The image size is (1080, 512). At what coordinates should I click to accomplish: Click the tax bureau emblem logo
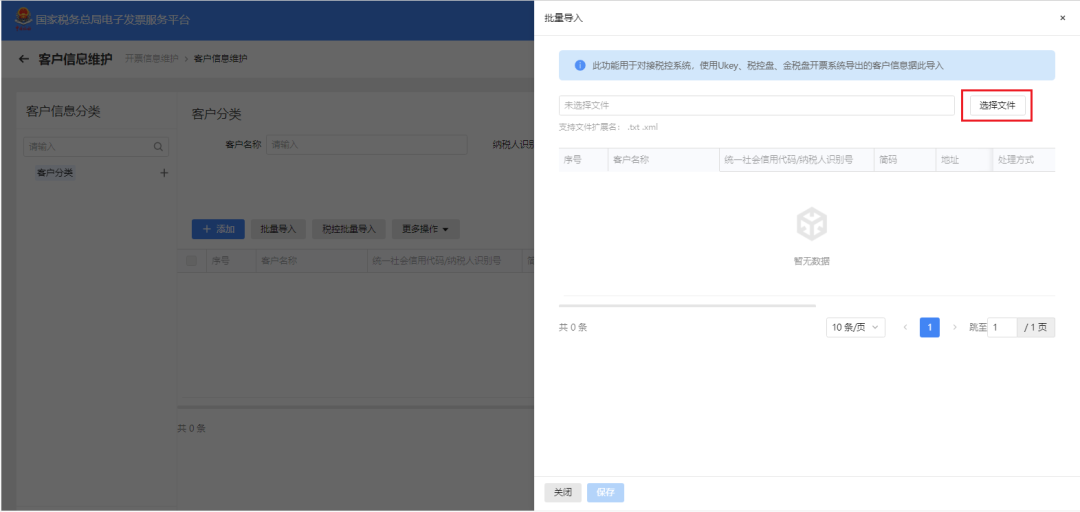(23, 19)
